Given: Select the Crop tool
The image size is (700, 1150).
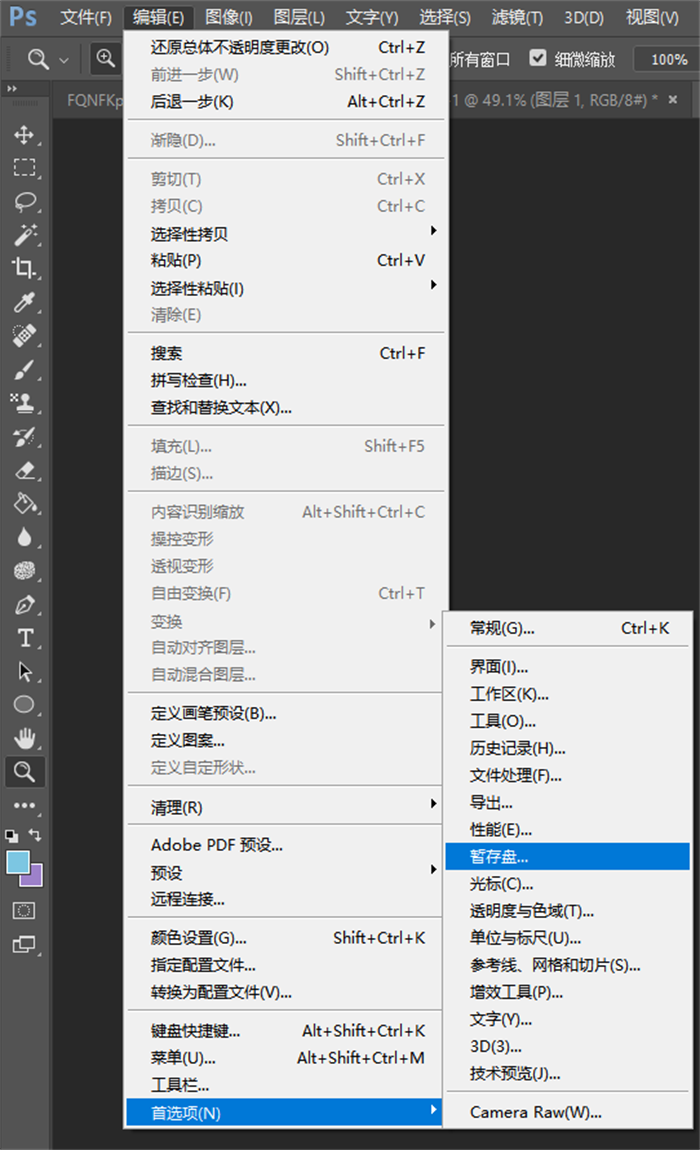Looking at the screenshot, I should (25, 268).
